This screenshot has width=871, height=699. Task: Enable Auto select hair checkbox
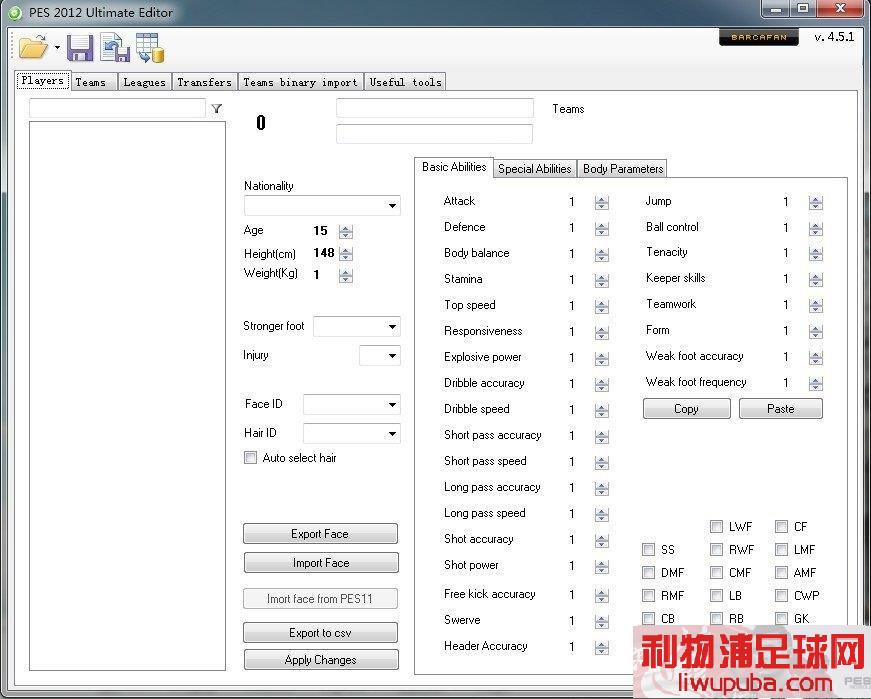pyautogui.click(x=251, y=458)
